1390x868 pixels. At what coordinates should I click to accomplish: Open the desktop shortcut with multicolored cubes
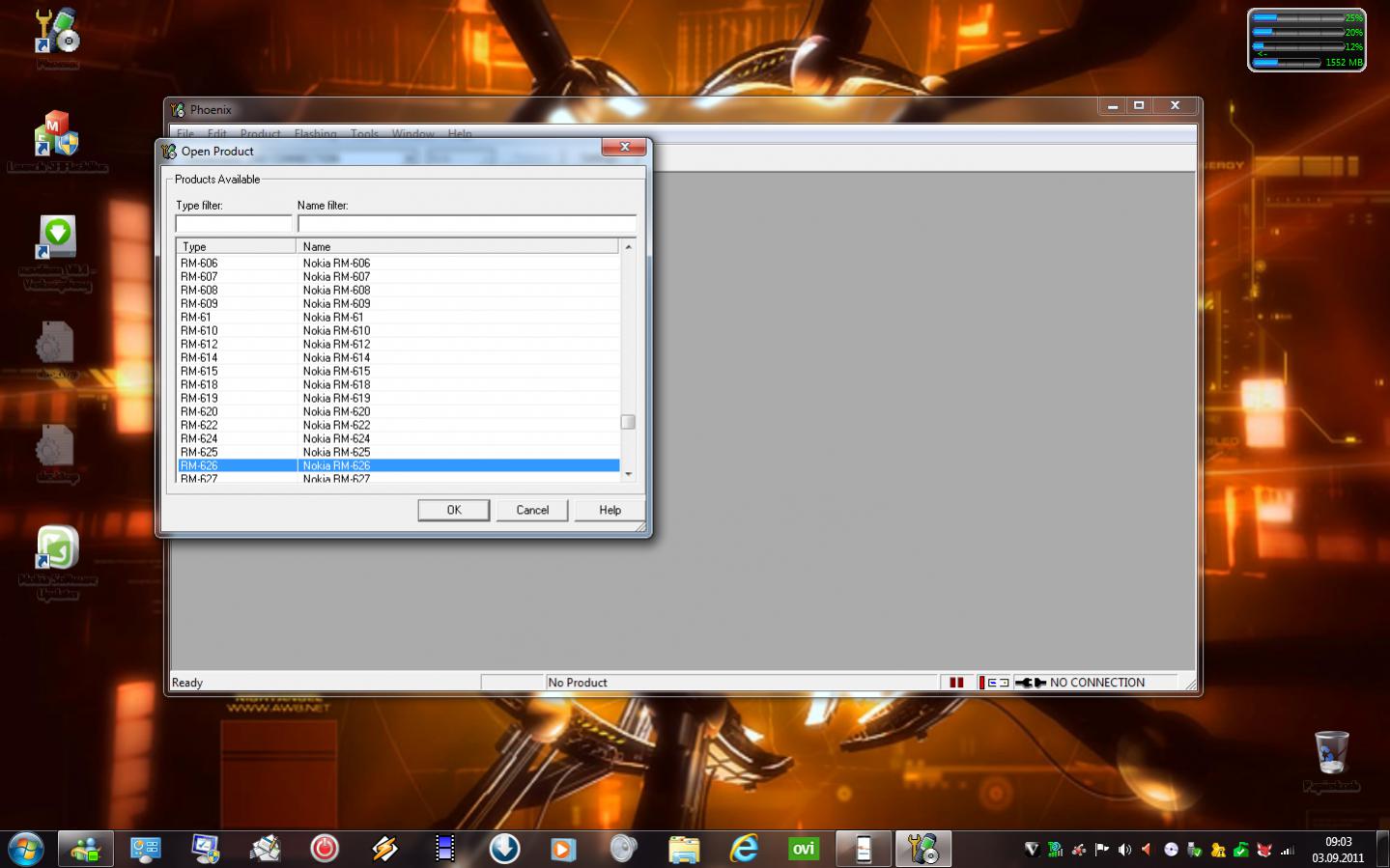pyautogui.click(x=57, y=133)
